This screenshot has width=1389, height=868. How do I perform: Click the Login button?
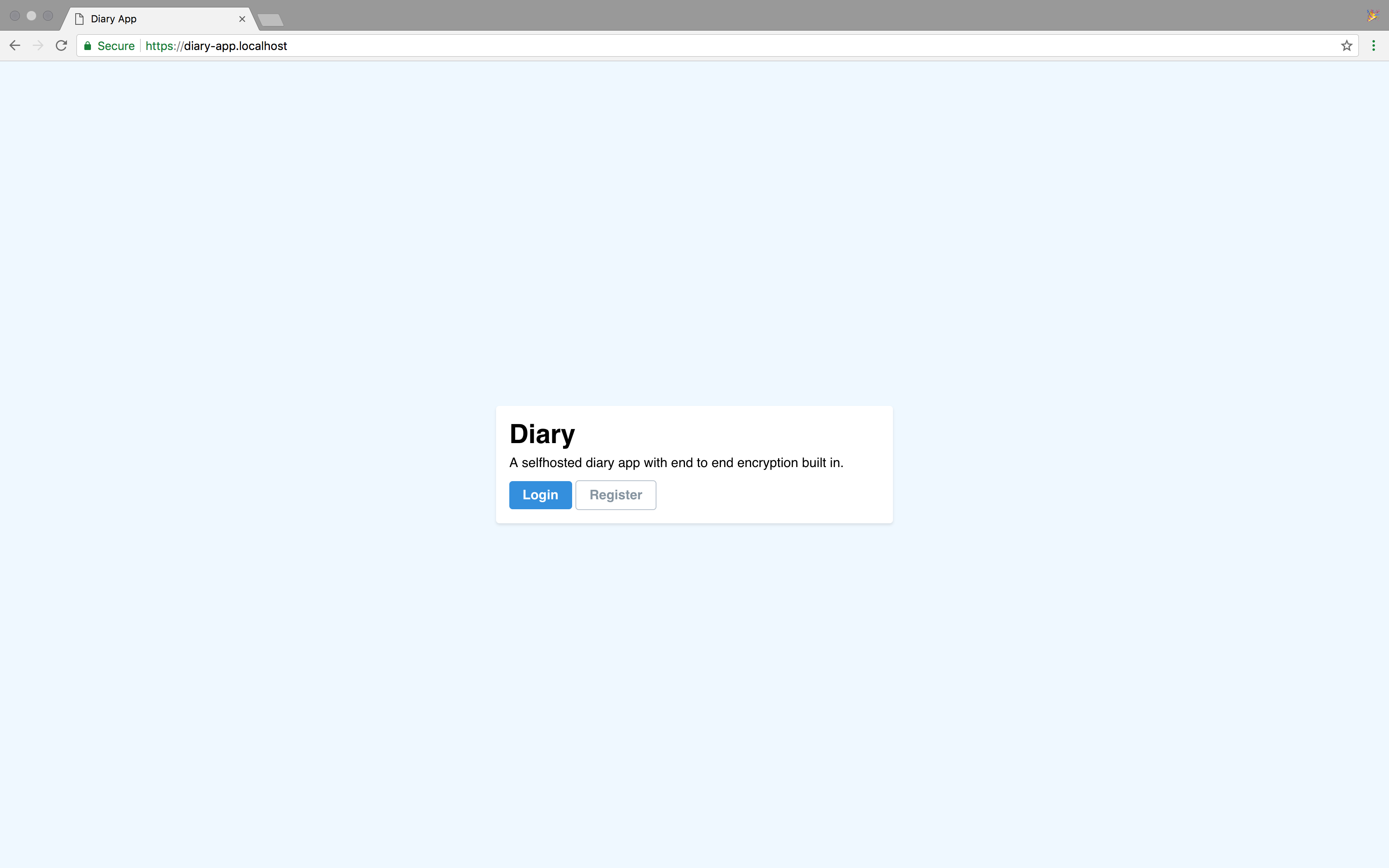point(539,494)
